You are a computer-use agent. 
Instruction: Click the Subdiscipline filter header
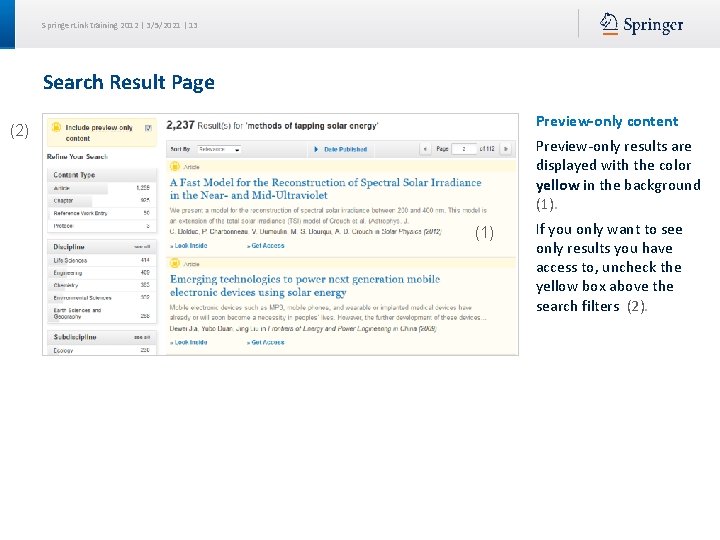click(x=102, y=337)
